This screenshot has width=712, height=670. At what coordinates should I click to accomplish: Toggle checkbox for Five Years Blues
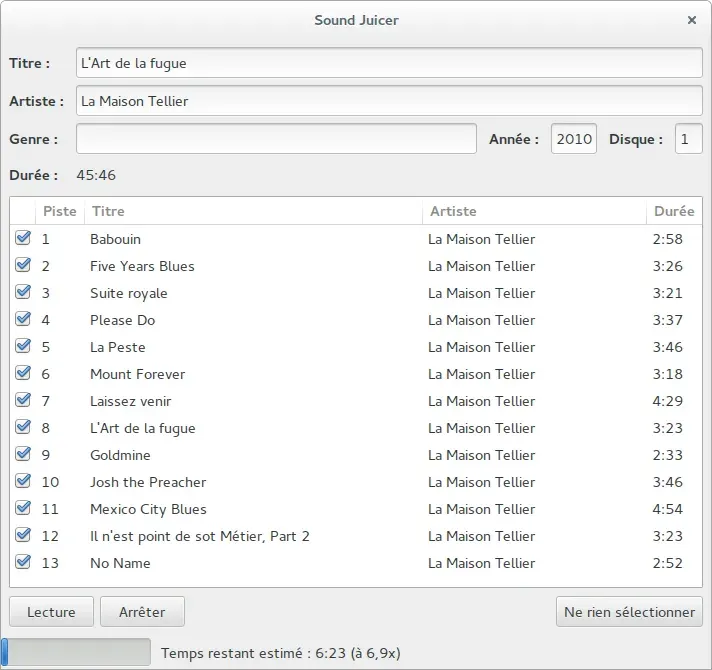(x=23, y=265)
